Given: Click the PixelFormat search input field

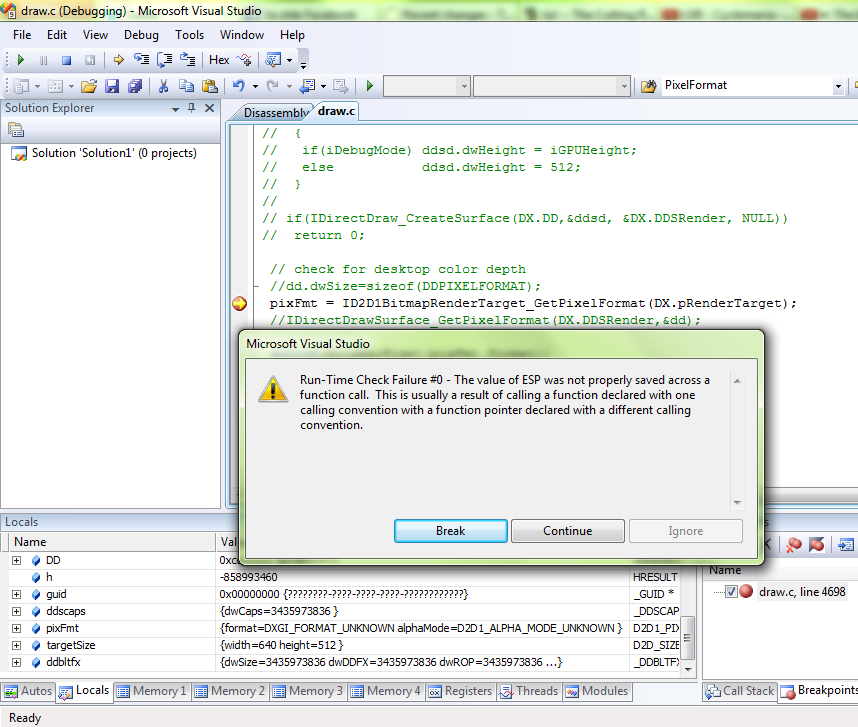Looking at the screenshot, I should click(747, 85).
